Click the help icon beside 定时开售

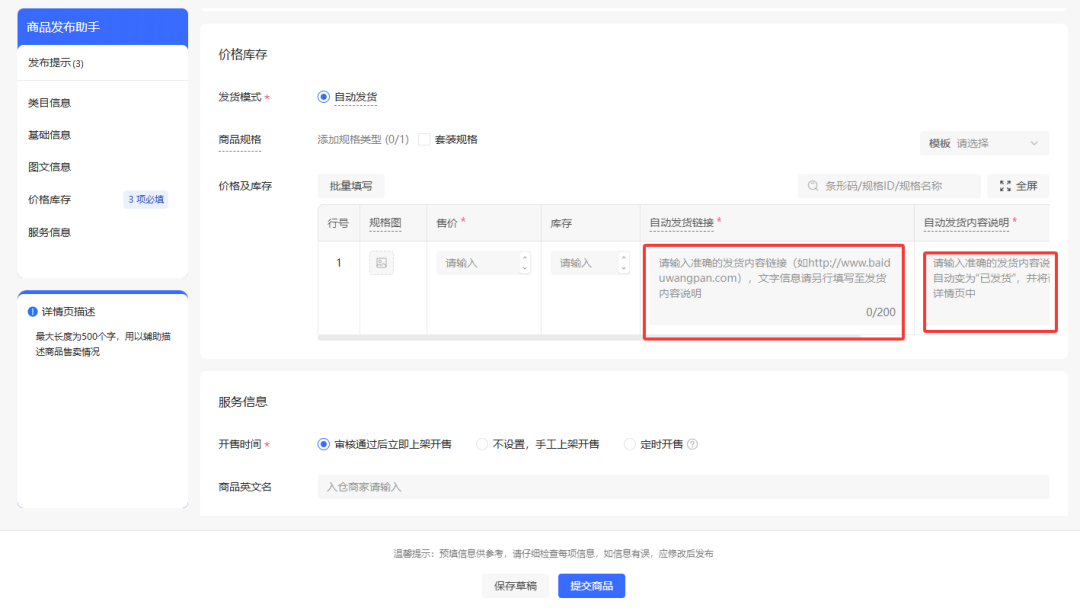click(692, 444)
